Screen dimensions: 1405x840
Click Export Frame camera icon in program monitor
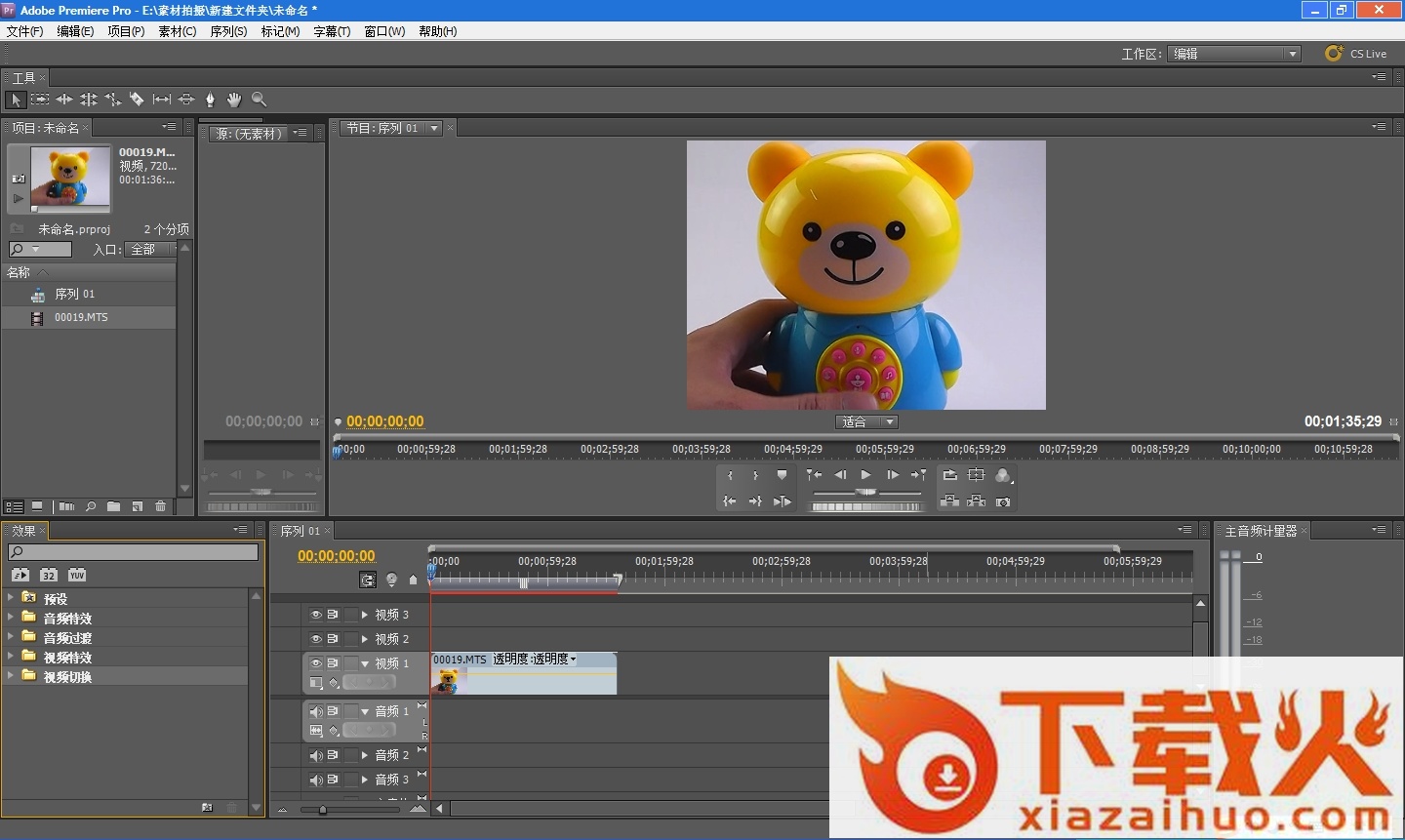(1003, 501)
